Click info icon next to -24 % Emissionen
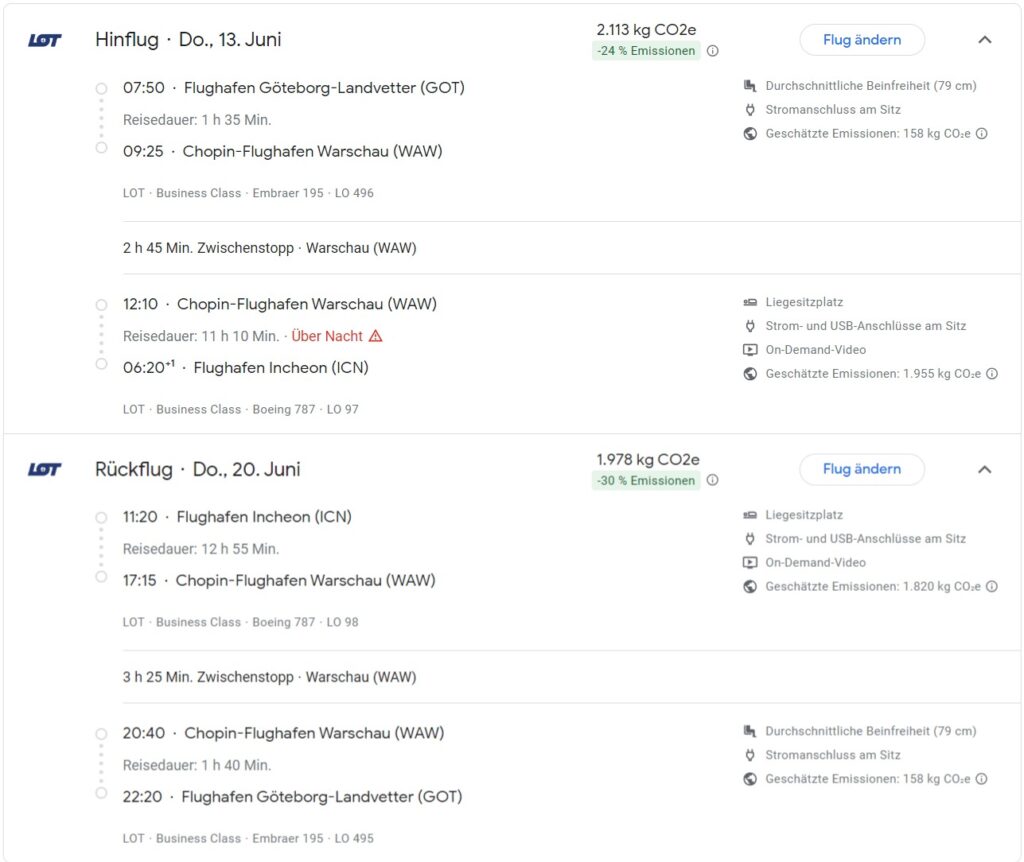 click(713, 51)
